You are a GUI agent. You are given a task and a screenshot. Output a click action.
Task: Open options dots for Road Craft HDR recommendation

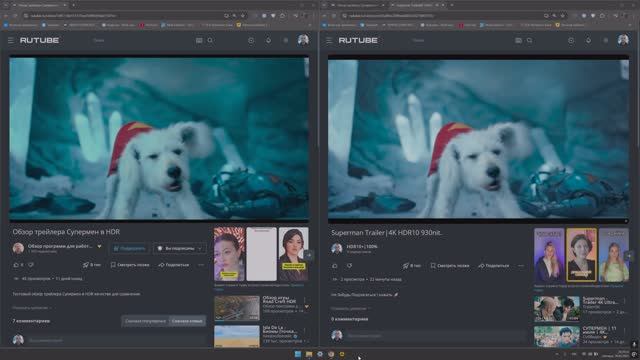point(305,300)
